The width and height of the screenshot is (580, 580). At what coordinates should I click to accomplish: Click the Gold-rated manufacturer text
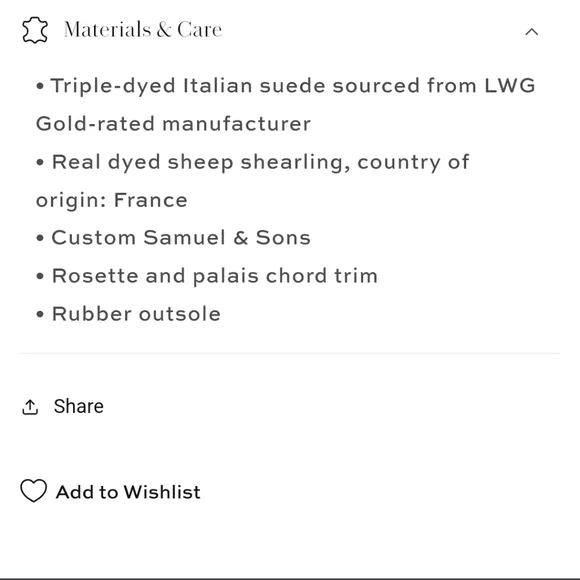(x=173, y=124)
